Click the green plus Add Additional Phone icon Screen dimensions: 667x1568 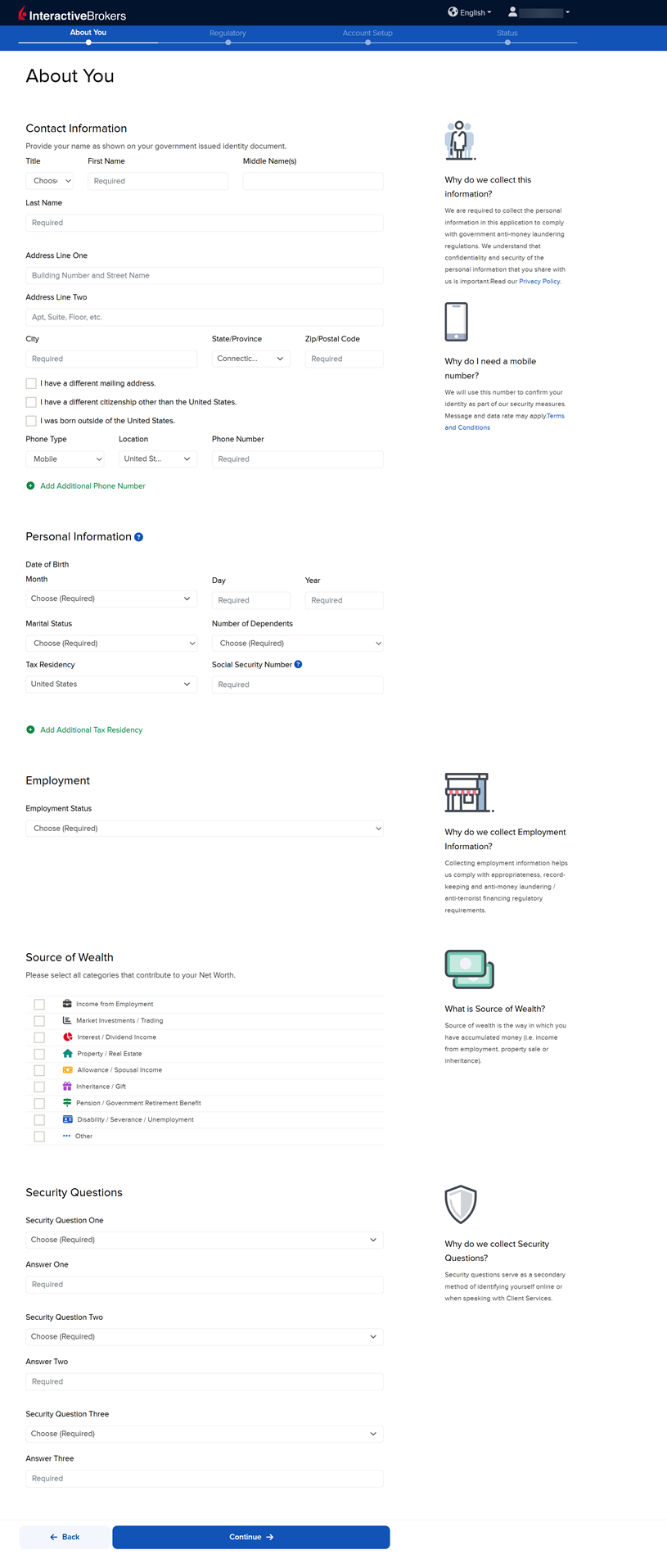(x=30, y=486)
